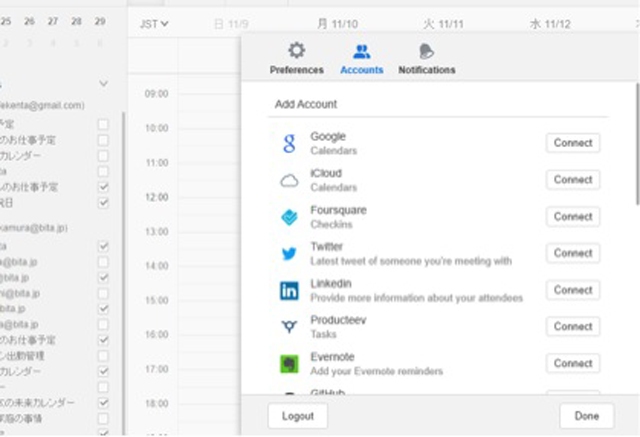The width and height of the screenshot is (640, 437).
Task: Switch to the Accounts tab
Action: click(362, 58)
